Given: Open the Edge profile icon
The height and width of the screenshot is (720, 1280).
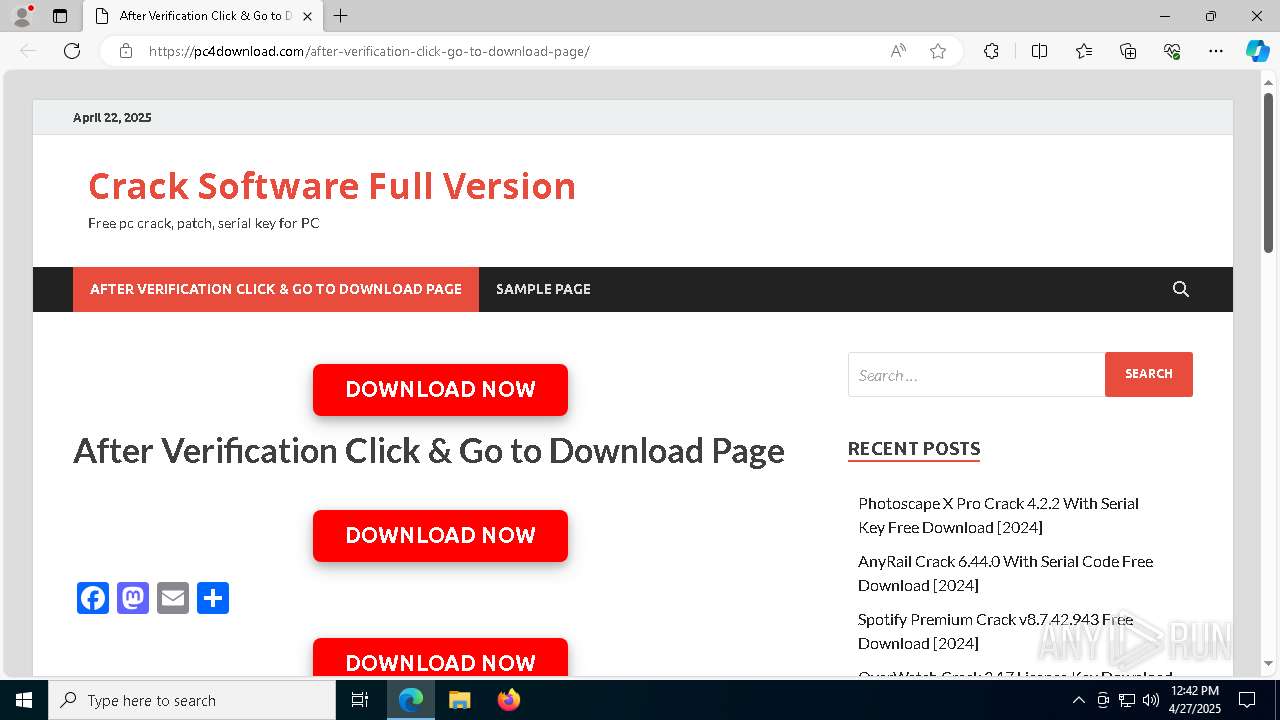Looking at the screenshot, I should 22,16.
